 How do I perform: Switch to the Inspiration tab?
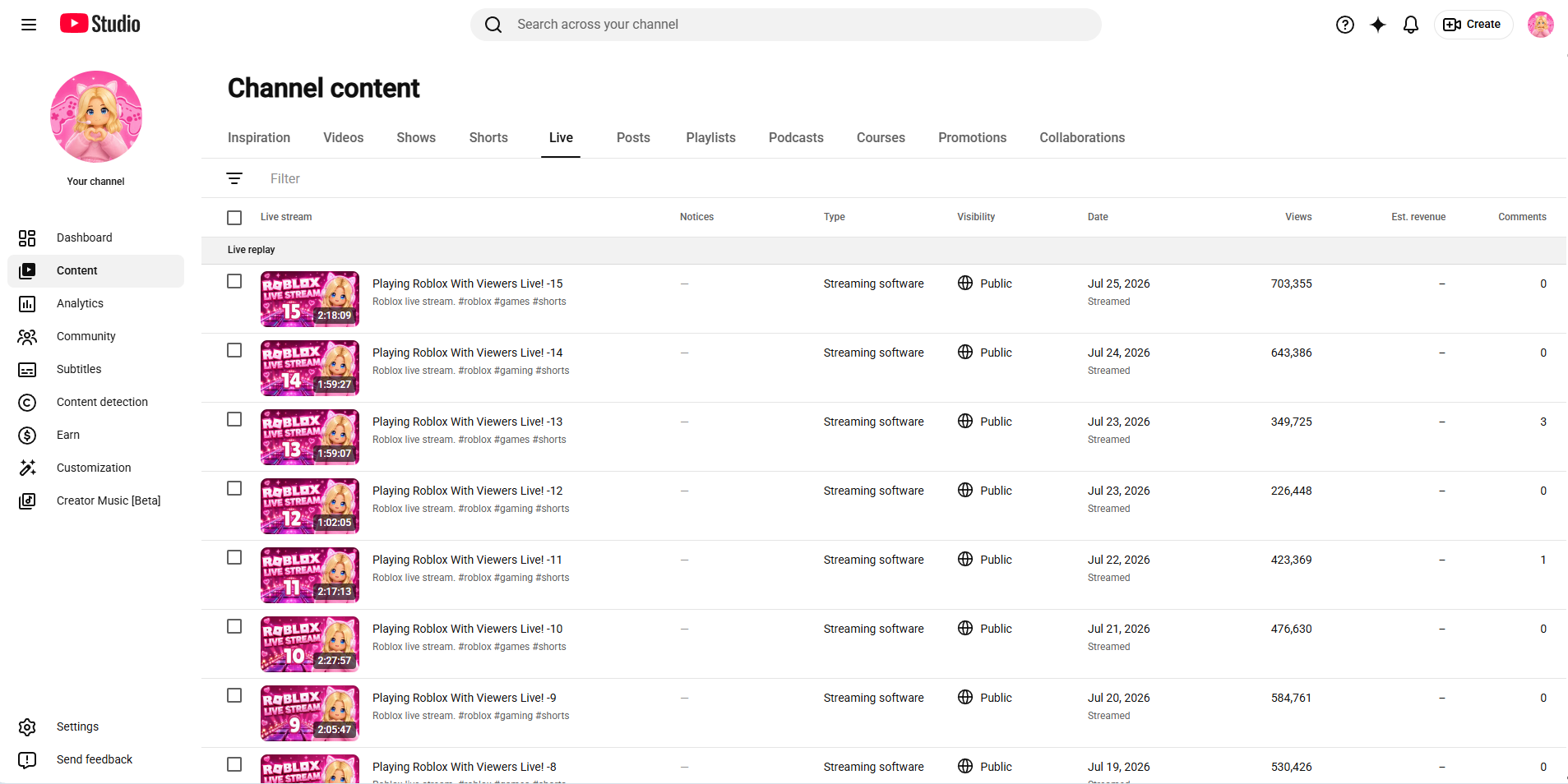[x=259, y=137]
